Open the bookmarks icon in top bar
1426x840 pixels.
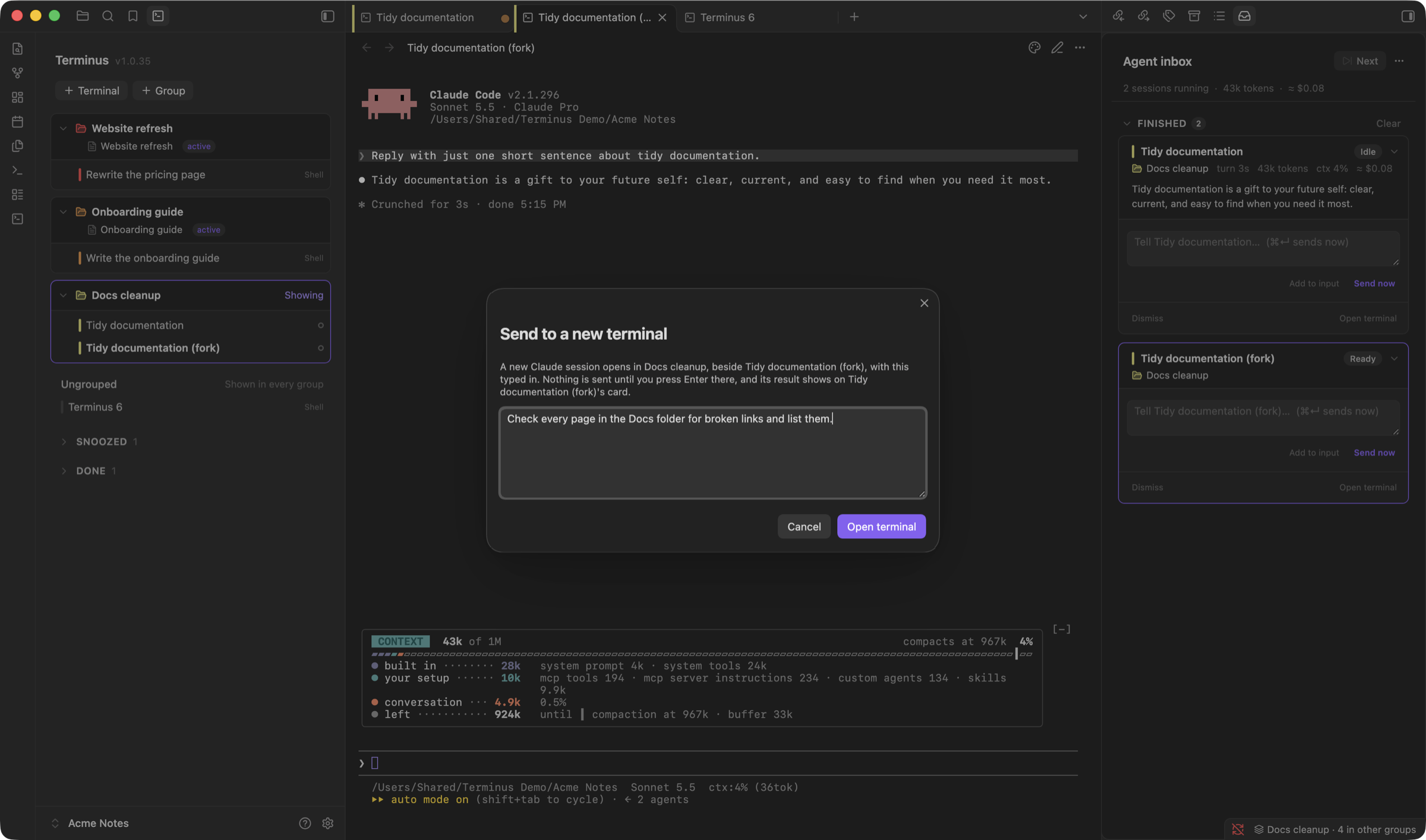pos(132,16)
